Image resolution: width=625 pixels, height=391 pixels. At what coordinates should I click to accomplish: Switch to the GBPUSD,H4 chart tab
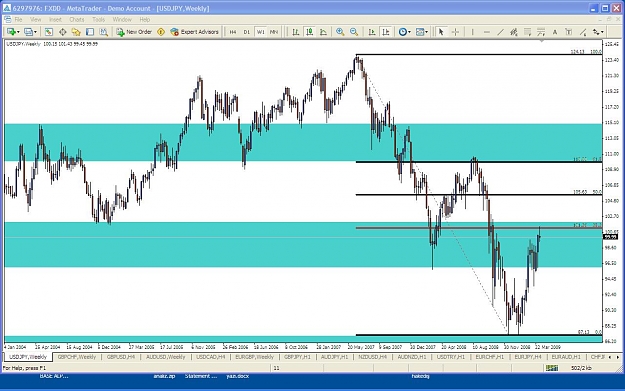pyautogui.click(x=120, y=357)
